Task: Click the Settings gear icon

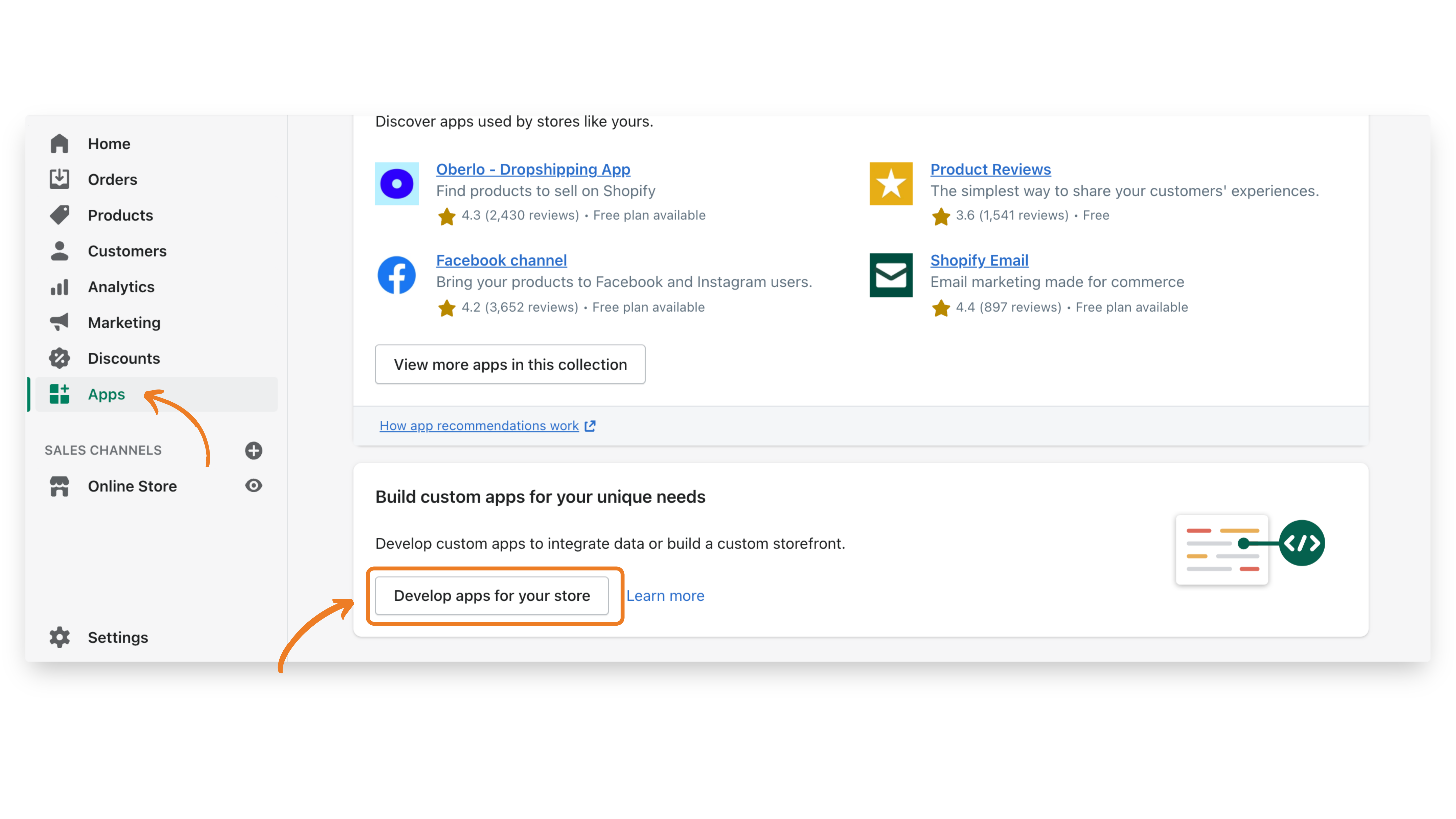Action: [x=59, y=637]
